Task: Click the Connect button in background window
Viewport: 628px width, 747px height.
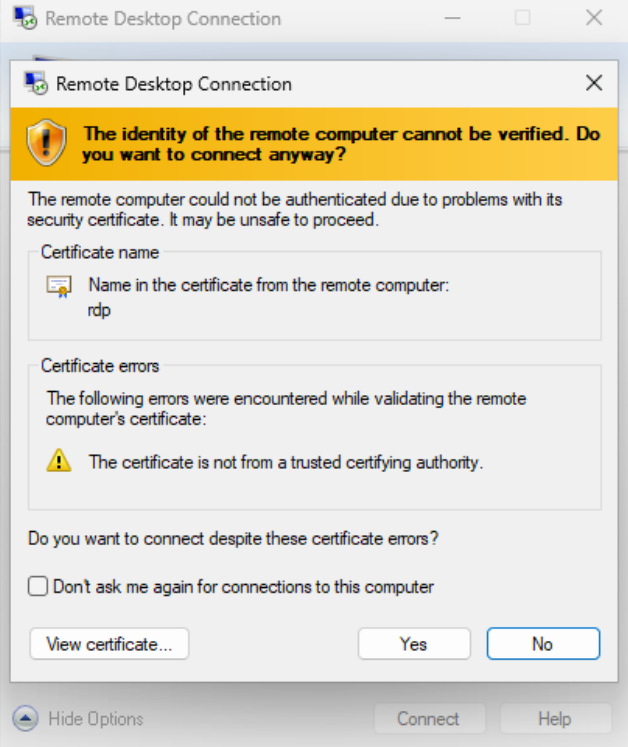Action: coord(428,718)
